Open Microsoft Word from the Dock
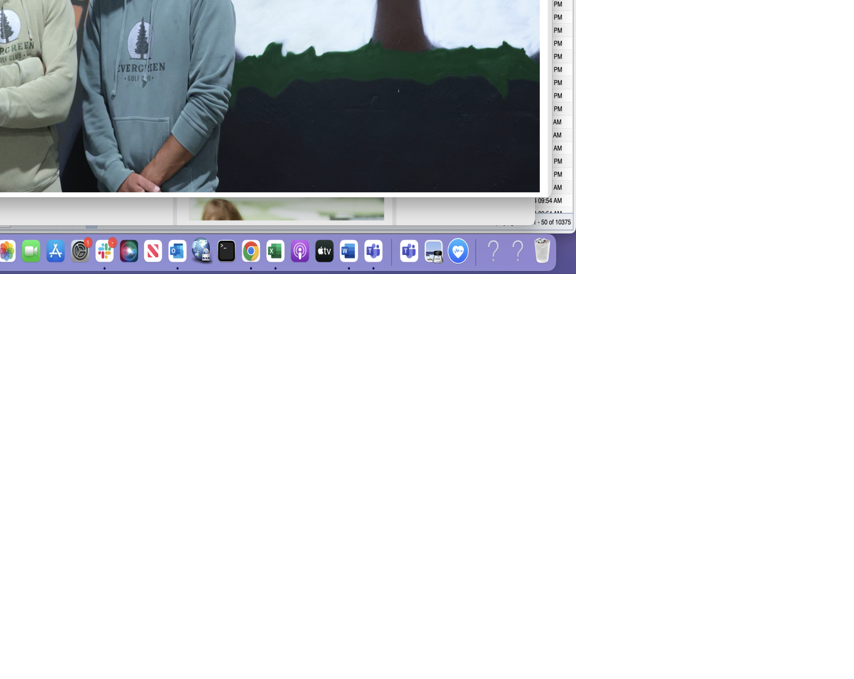 (x=348, y=252)
